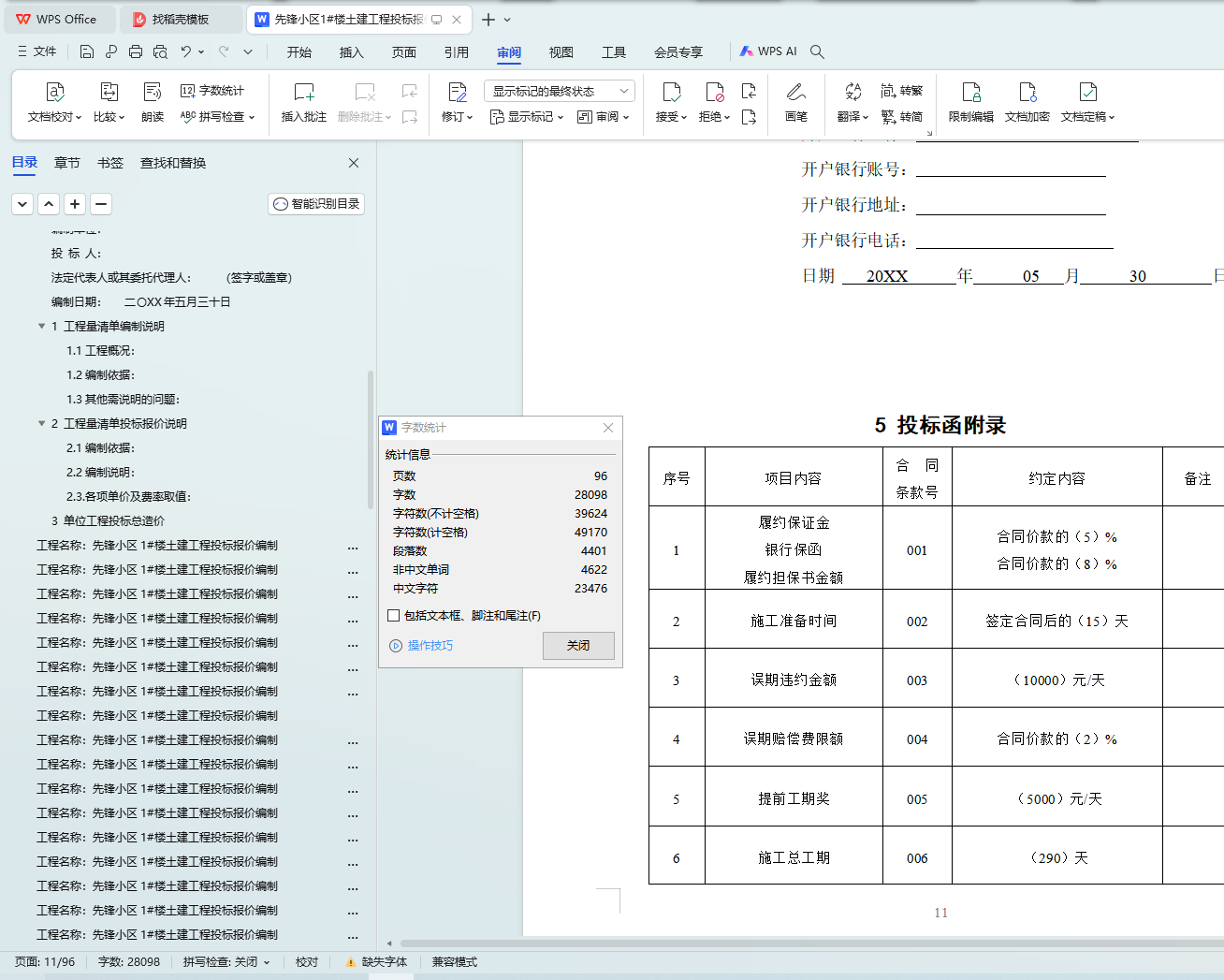Screen dimensions: 1224x980
Task: Open WPS AI assistant
Action: coord(768,51)
